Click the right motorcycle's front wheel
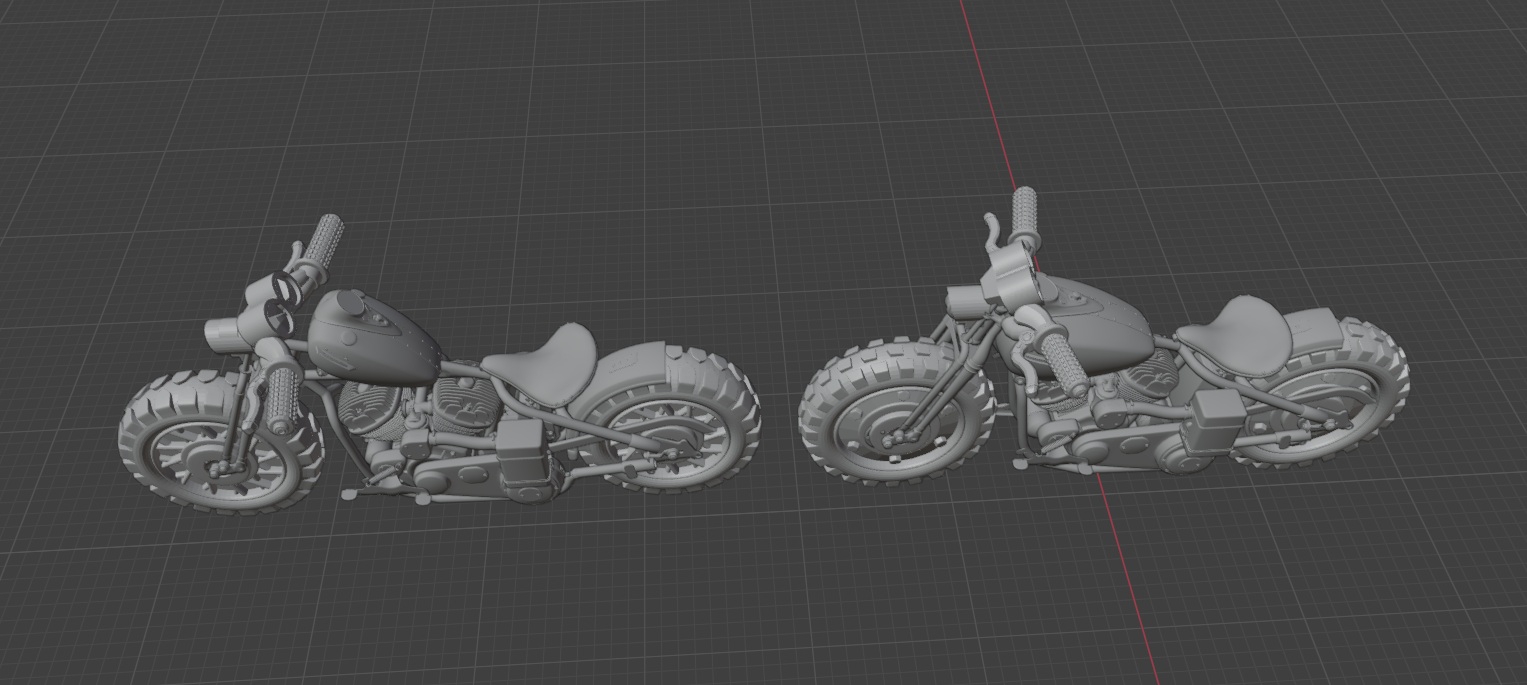The image size is (1527, 685). 896,412
